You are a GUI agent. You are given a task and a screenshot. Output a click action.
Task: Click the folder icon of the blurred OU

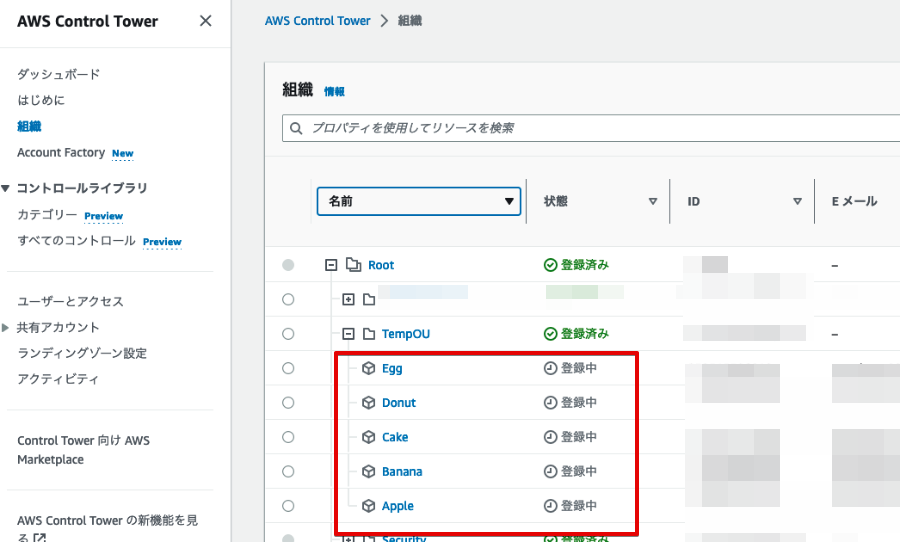pos(369,299)
